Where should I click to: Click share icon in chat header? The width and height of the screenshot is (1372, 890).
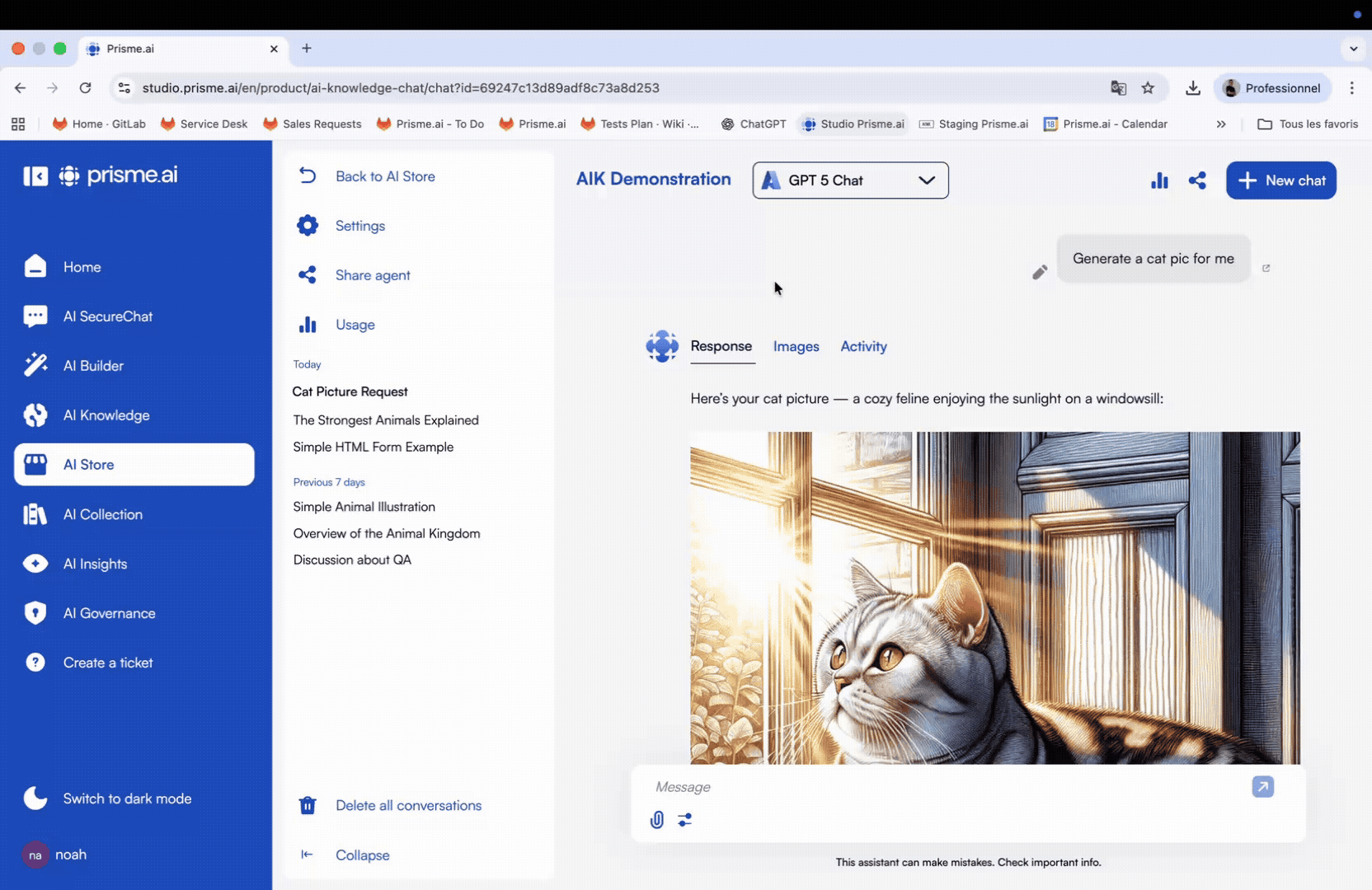click(1197, 180)
